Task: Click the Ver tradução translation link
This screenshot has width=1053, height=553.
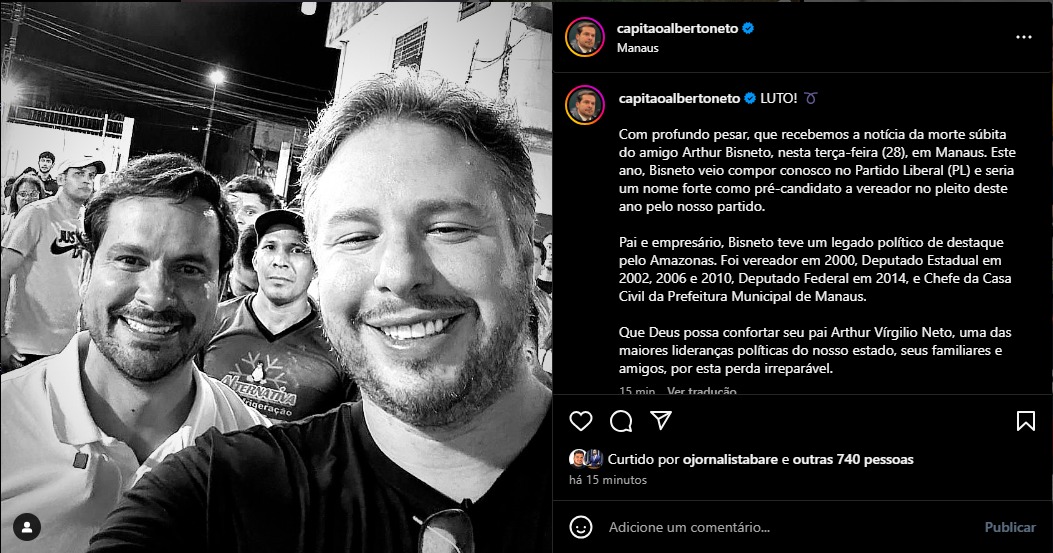Action: pos(702,390)
